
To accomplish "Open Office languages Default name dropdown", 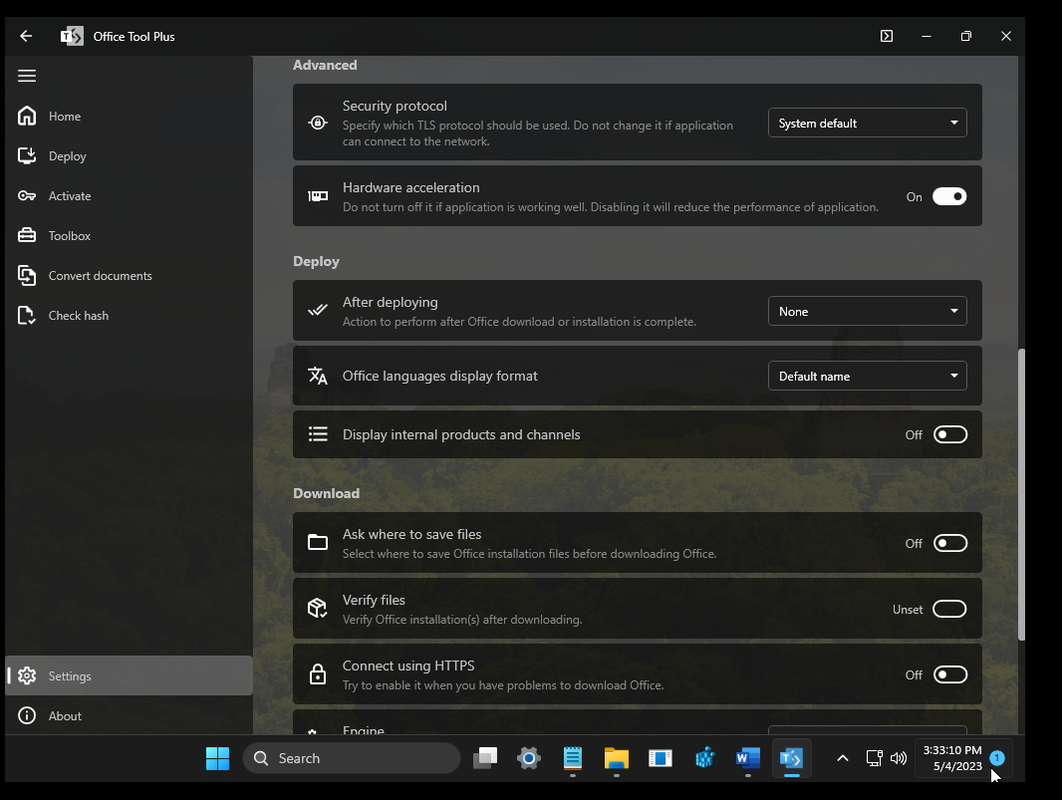I will pos(867,375).
